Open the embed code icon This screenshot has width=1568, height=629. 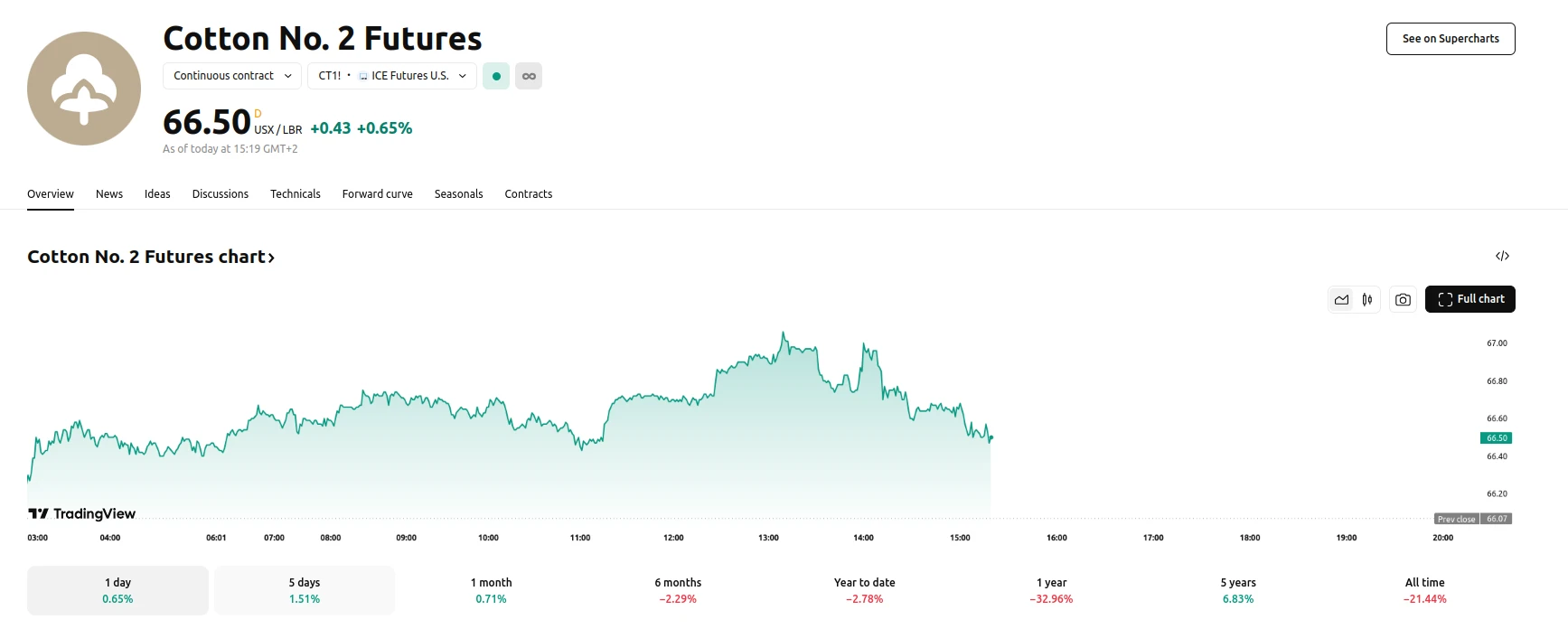coord(1502,256)
